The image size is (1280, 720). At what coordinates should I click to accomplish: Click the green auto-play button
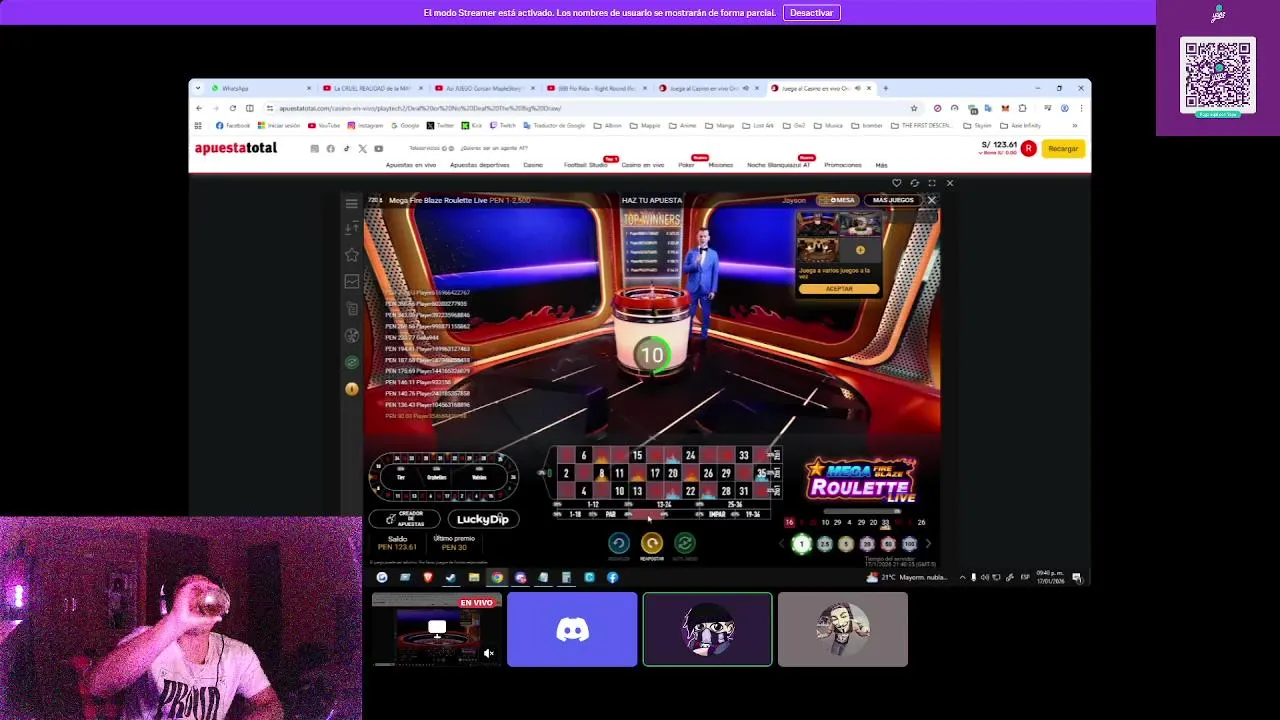pos(685,543)
